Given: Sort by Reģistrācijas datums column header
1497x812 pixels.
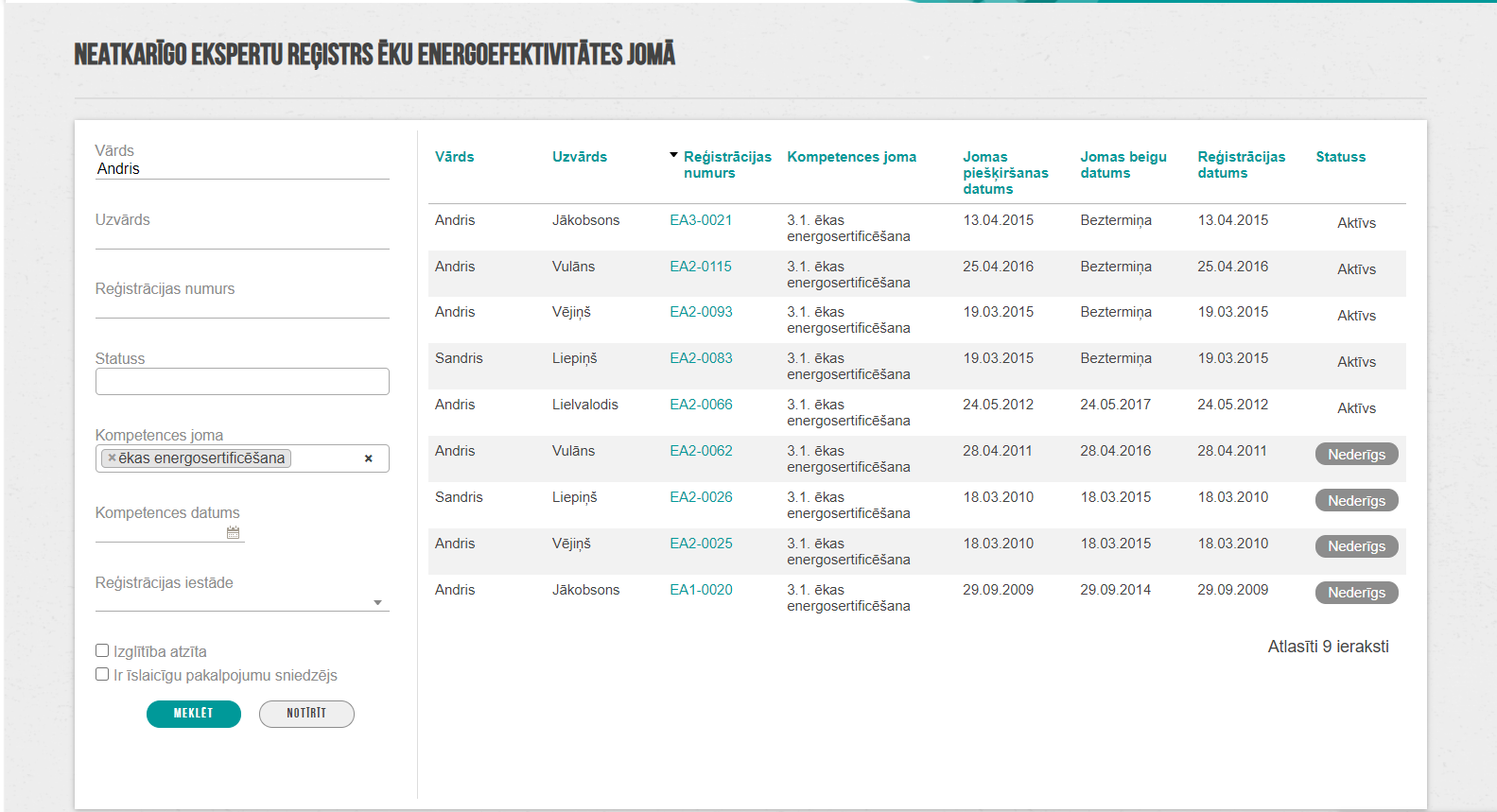Looking at the screenshot, I should [1241, 164].
